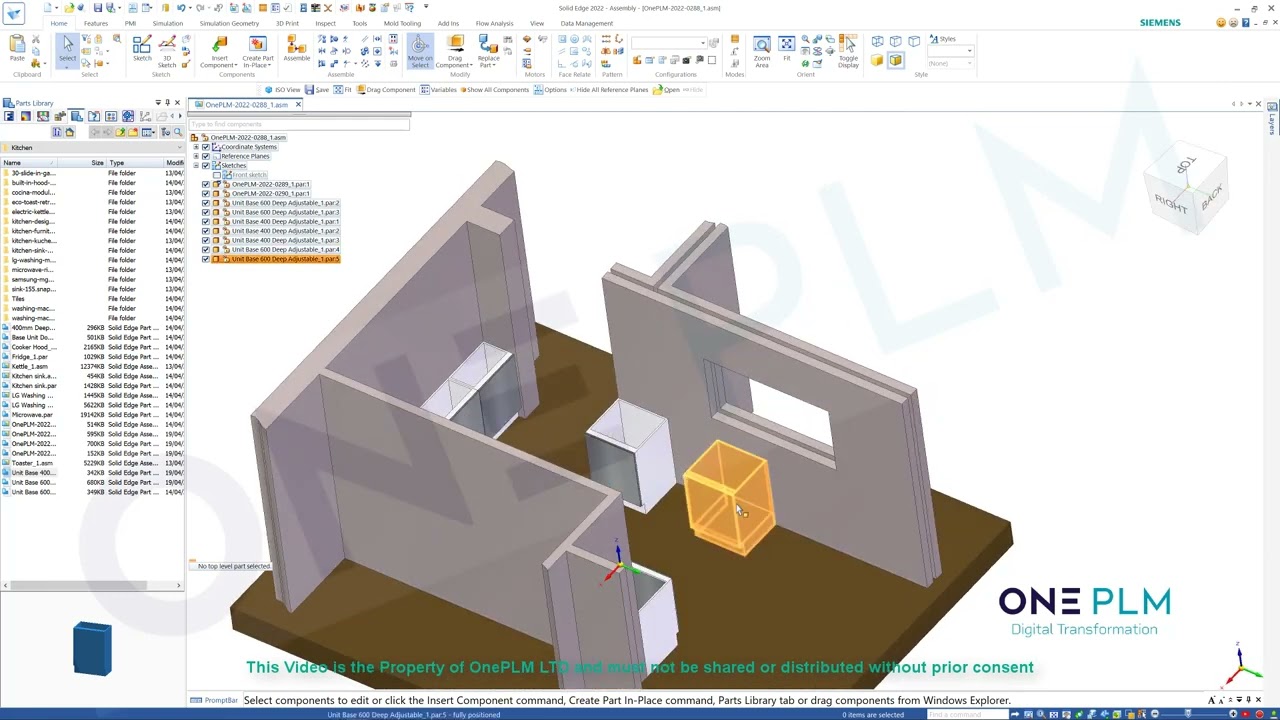Screen dimensions: 1280x720
Task: Open the 3D Sketch tool
Action: click(167, 52)
